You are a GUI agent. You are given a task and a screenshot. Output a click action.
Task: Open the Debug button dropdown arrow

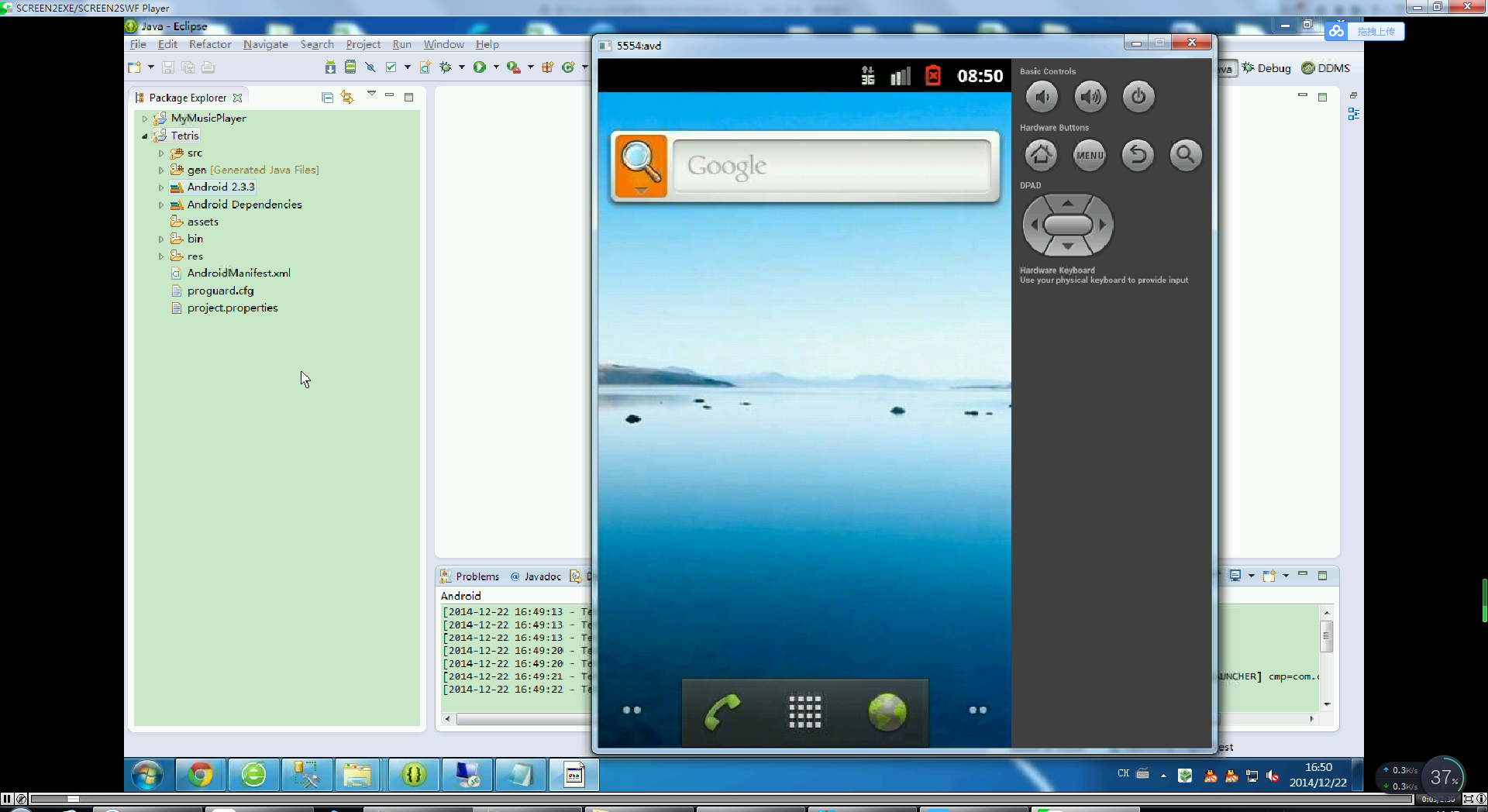[462, 67]
